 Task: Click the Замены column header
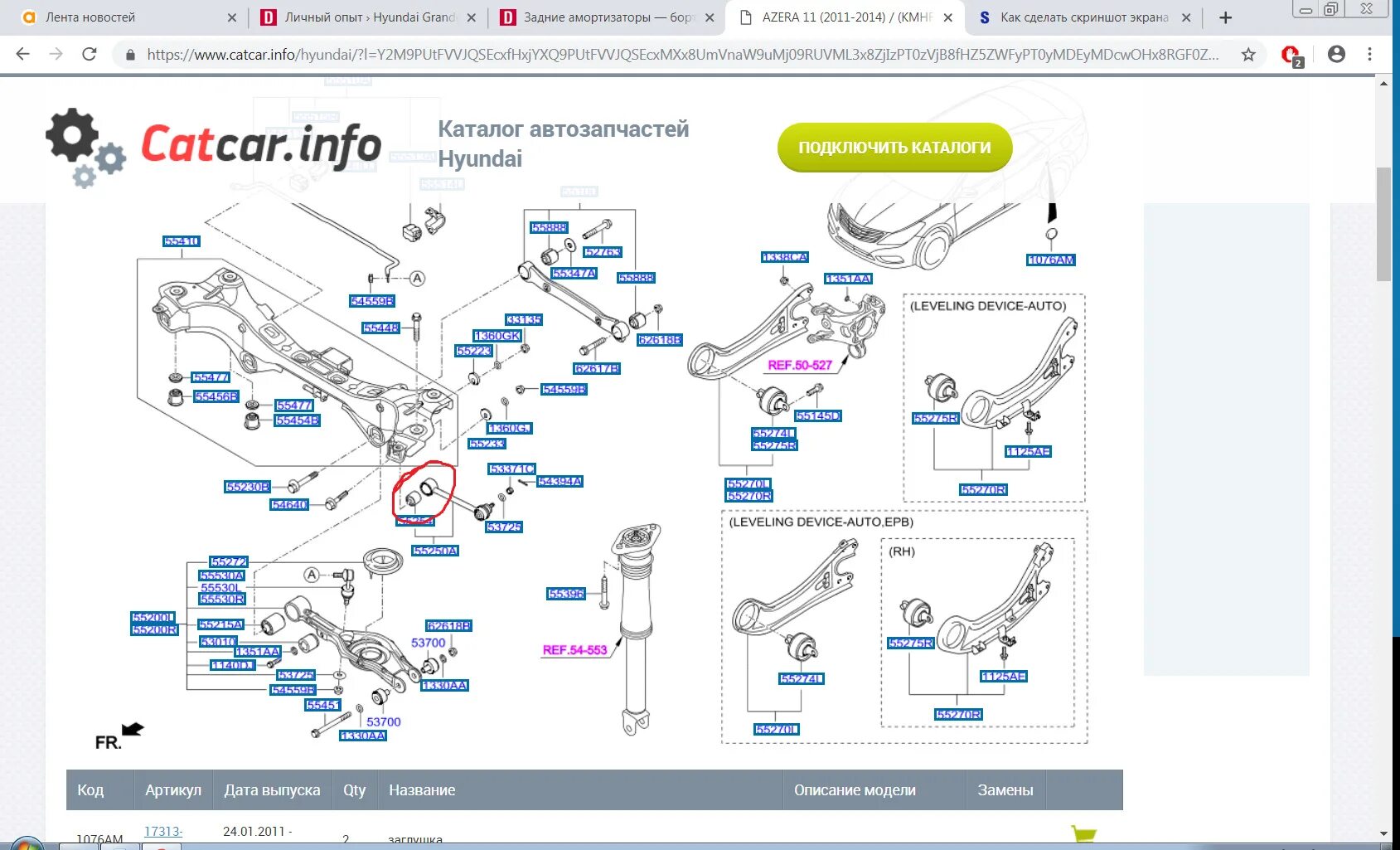pos(1005,790)
